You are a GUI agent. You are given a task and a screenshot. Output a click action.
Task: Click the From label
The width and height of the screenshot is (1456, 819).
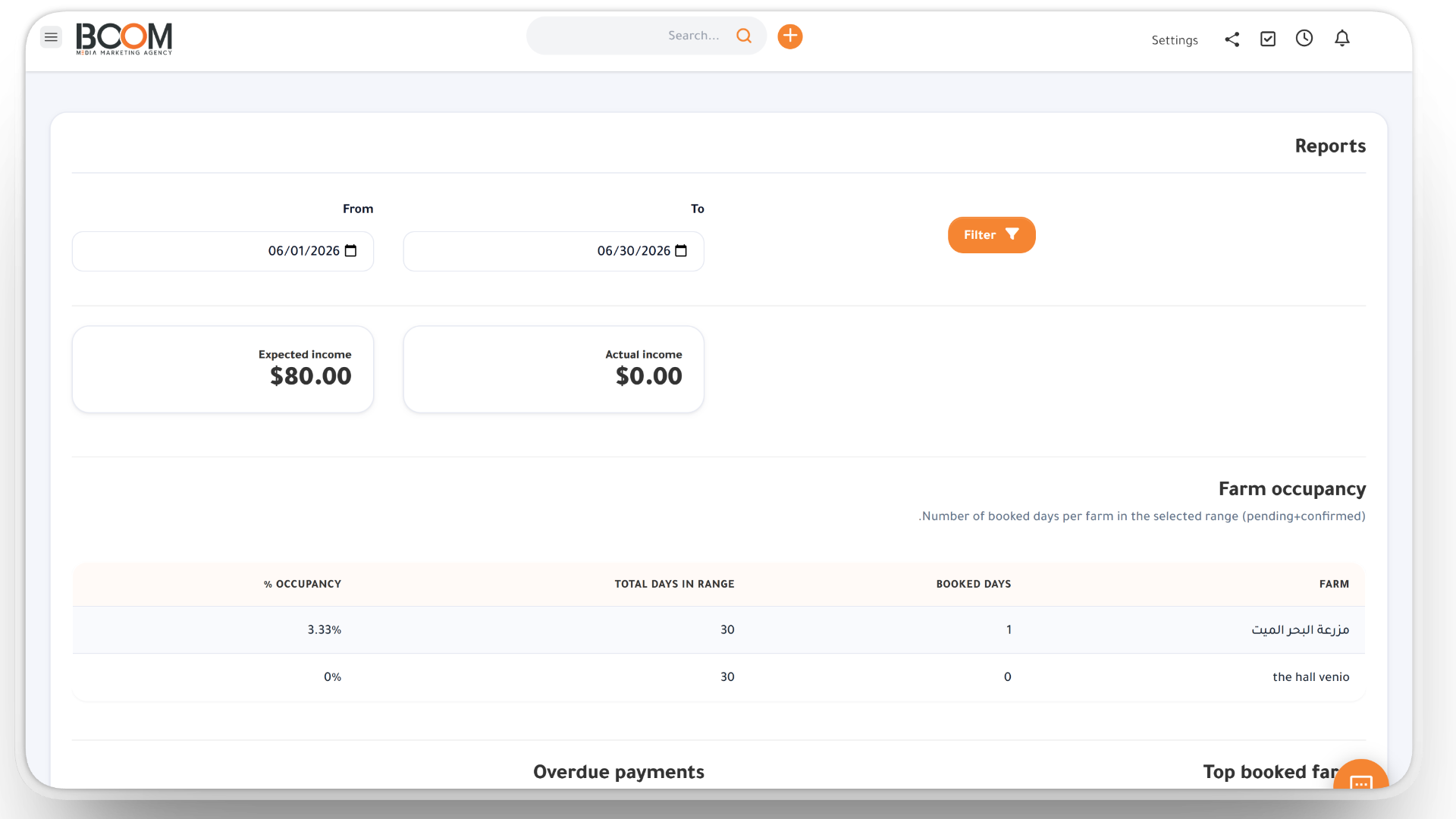(358, 209)
